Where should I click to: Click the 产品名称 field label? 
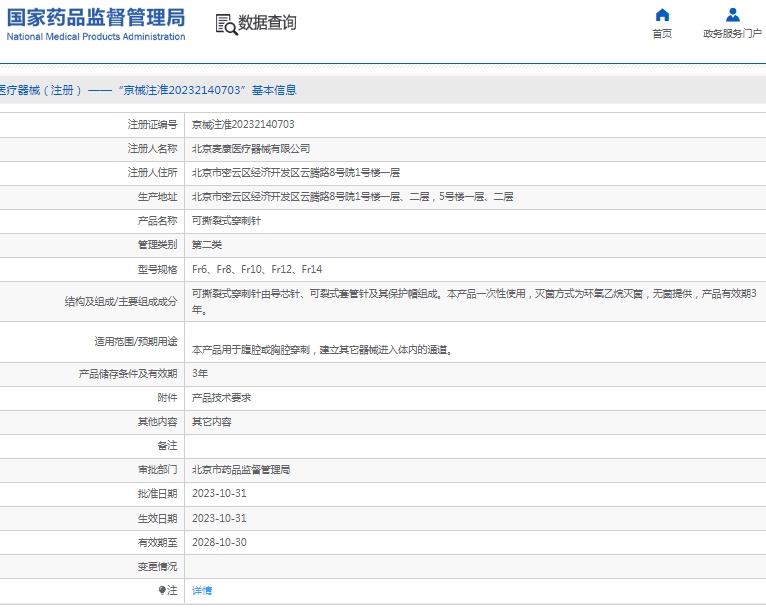[x=157, y=220]
